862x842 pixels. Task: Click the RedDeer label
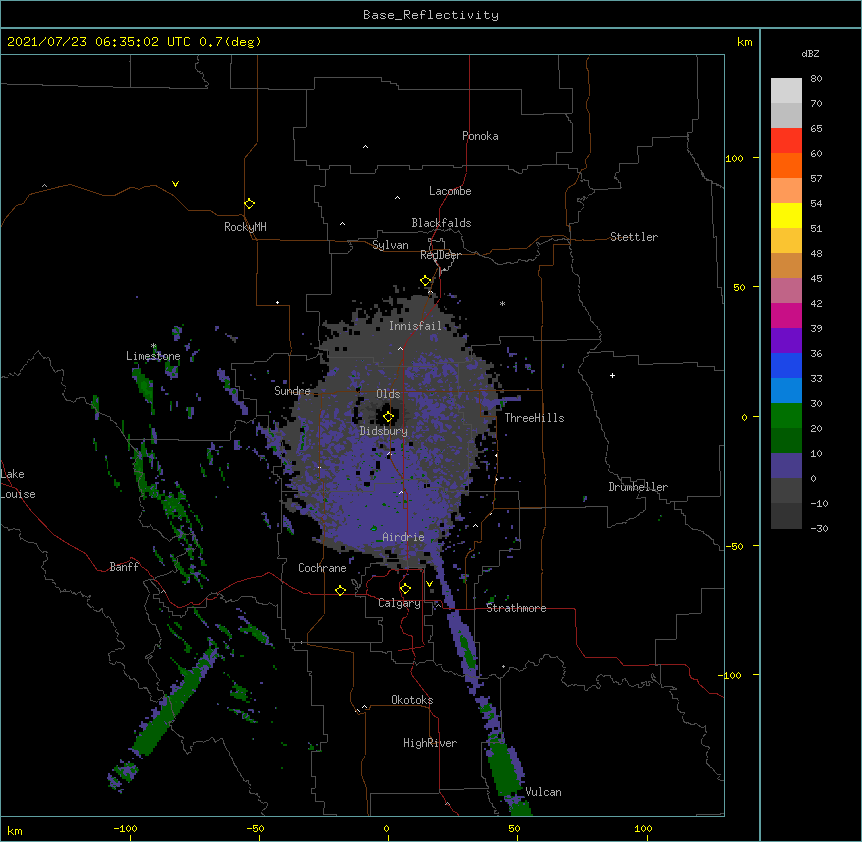coord(440,255)
